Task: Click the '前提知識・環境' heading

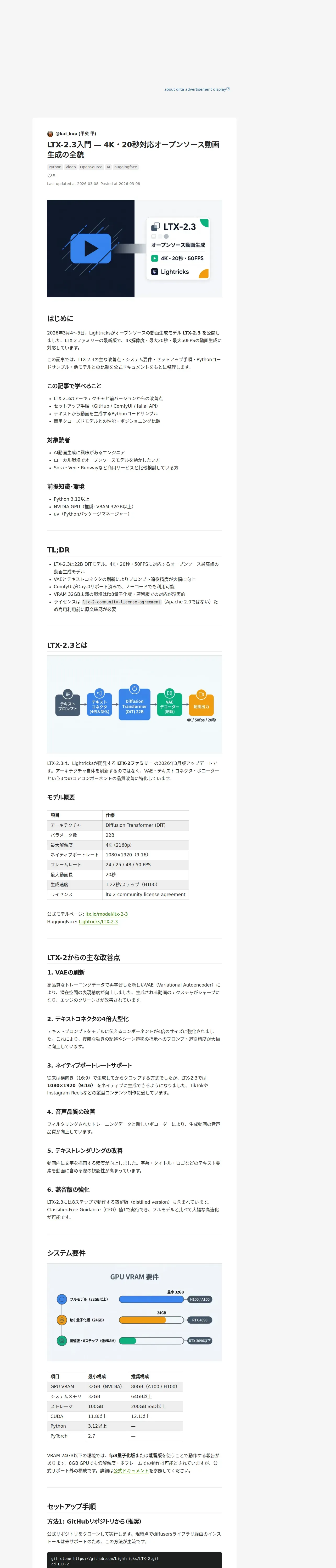Action: 66,486
